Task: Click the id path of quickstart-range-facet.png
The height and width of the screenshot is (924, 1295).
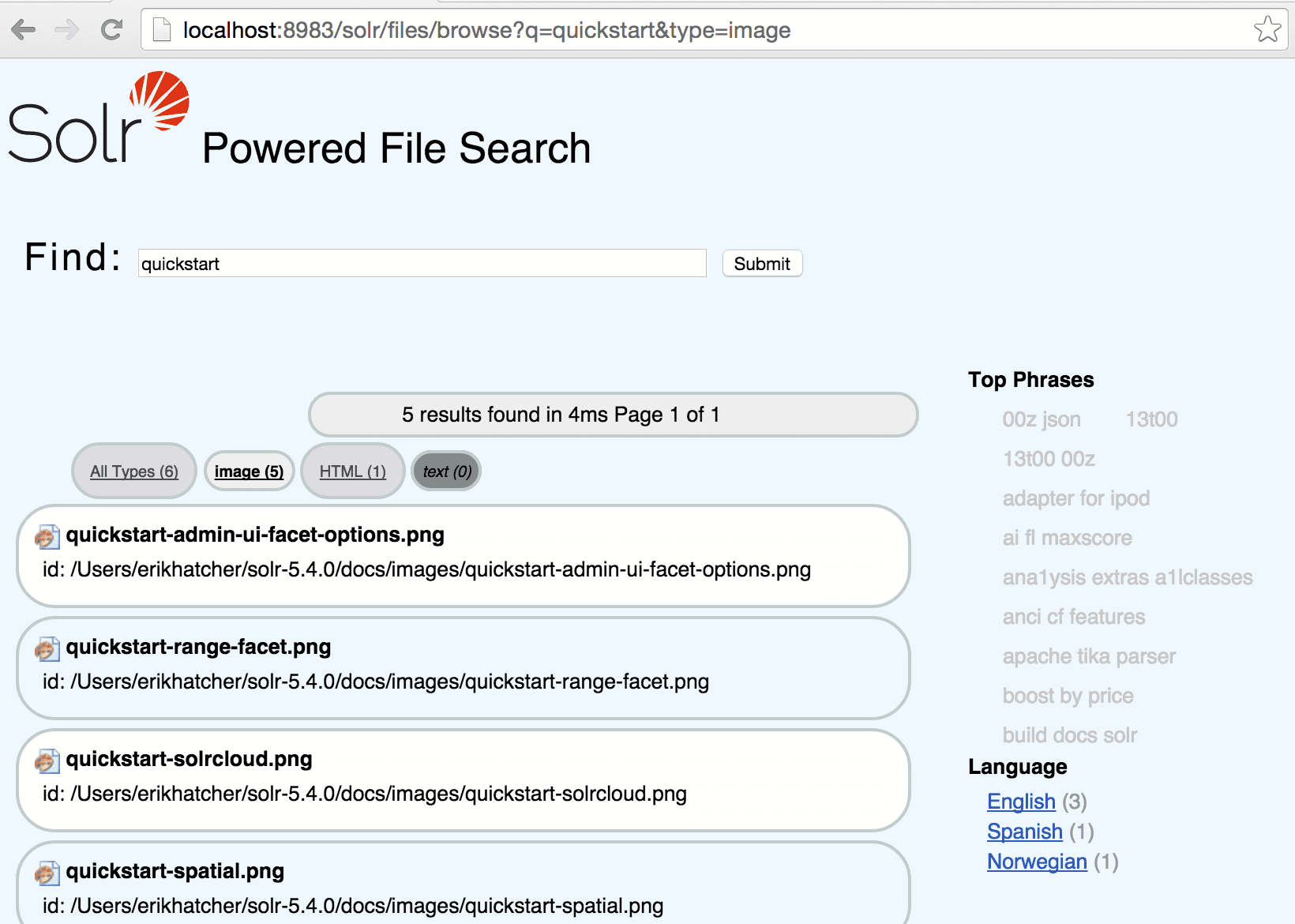Action: 376,682
